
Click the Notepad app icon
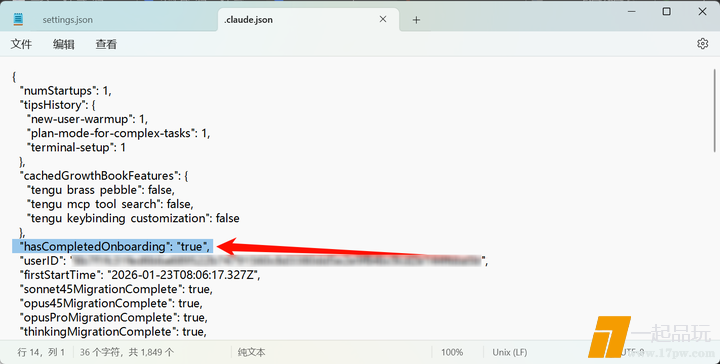tap(18, 19)
